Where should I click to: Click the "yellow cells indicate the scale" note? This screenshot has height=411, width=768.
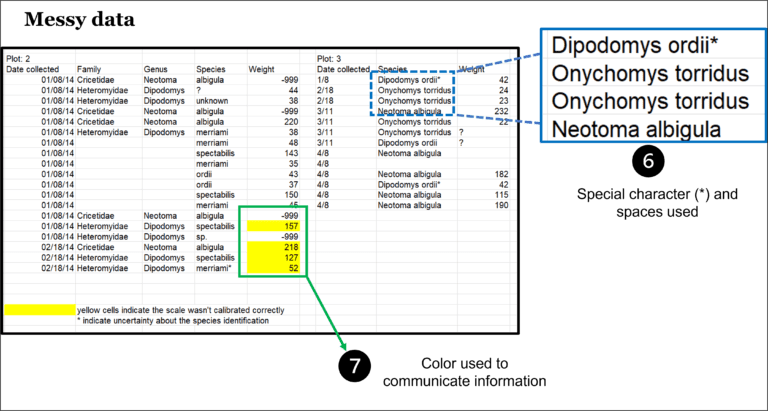(180, 310)
